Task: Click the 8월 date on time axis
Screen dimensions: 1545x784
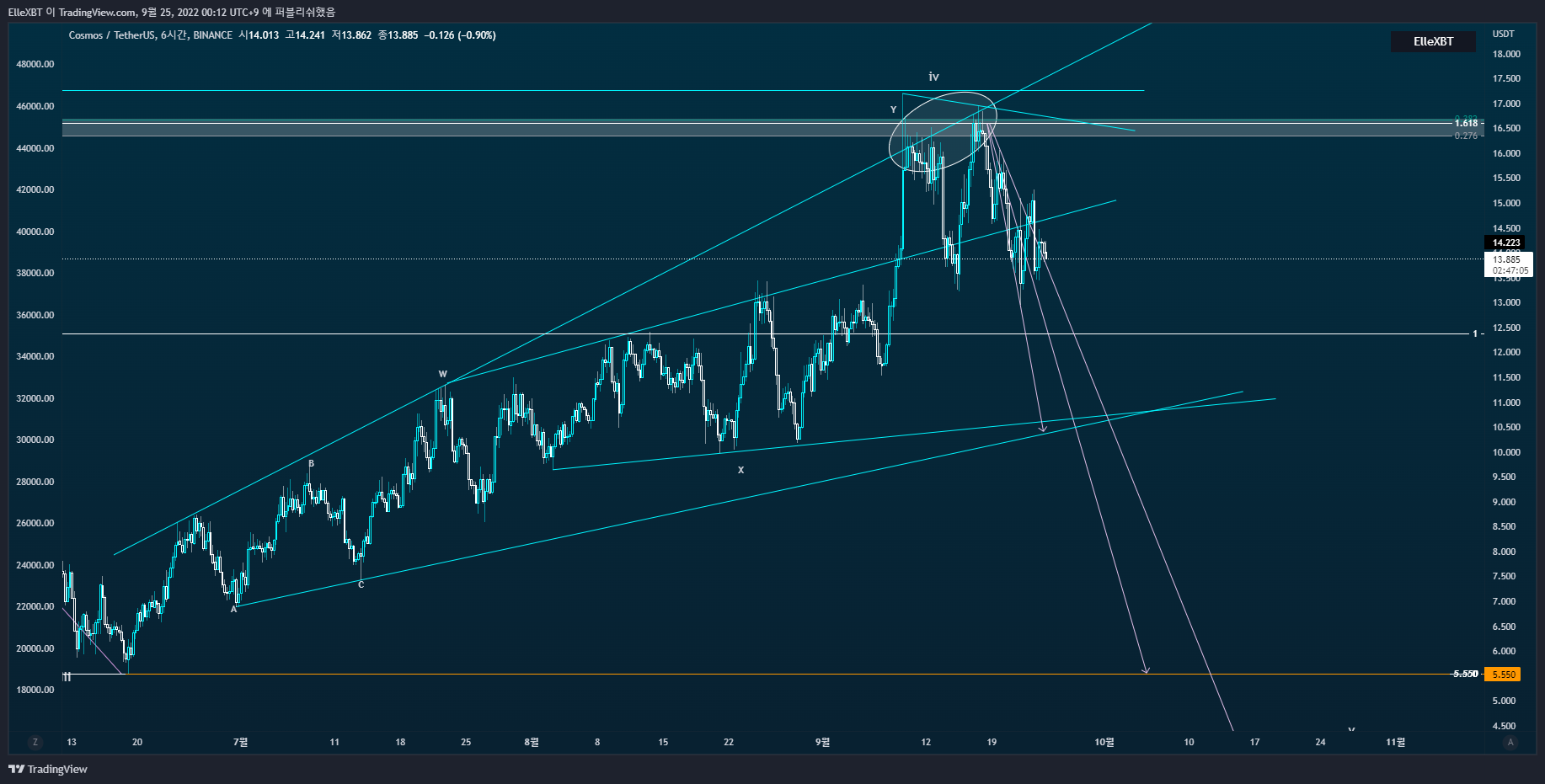Action: coord(532,742)
